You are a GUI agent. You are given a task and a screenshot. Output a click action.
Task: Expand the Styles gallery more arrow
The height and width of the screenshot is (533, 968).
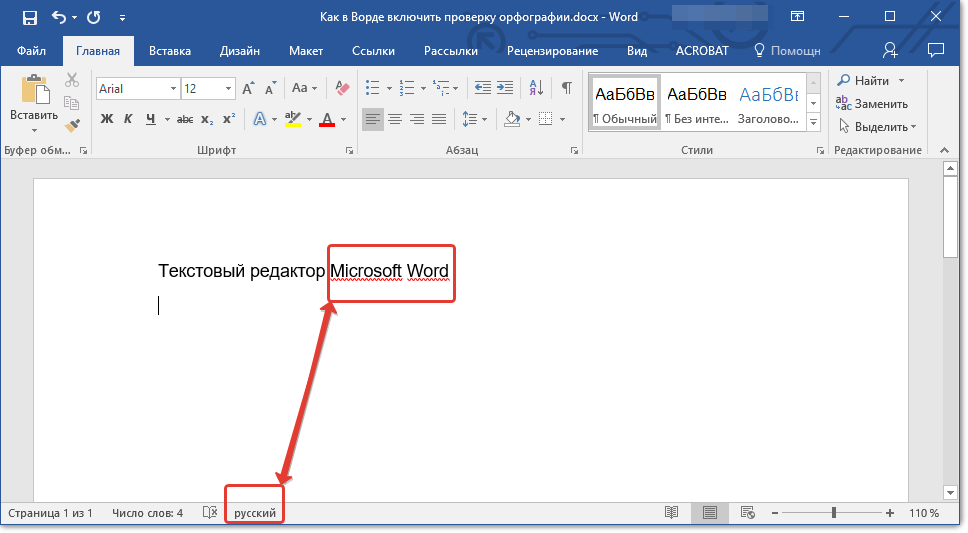click(813, 122)
